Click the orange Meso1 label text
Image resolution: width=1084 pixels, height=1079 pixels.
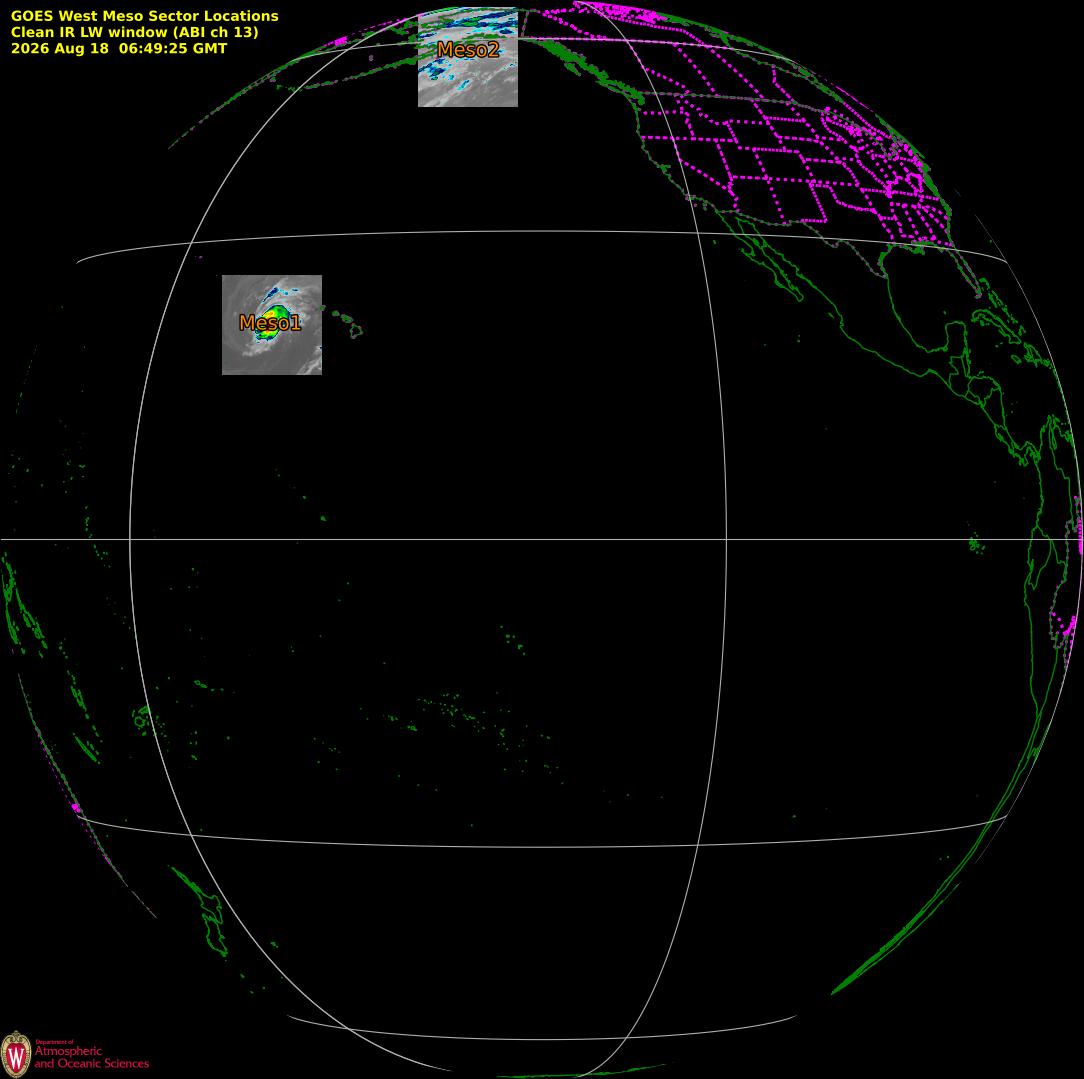[x=270, y=322]
